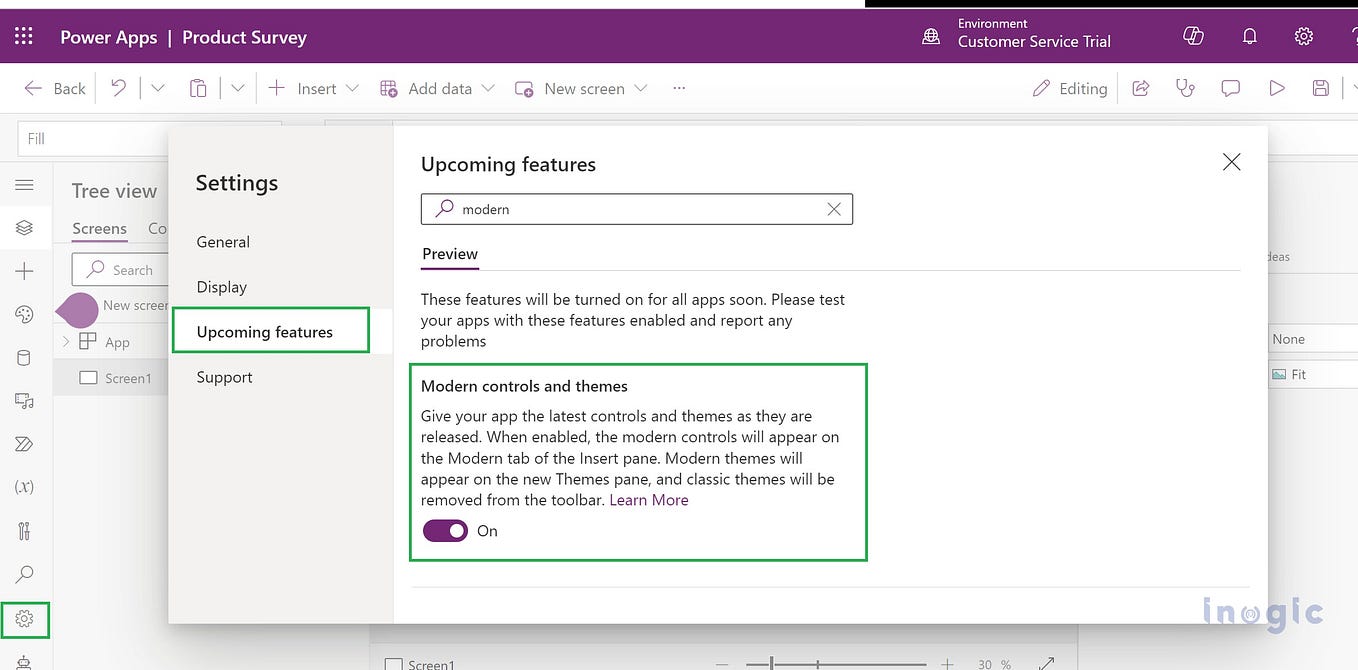Image resolution: width=1358 pixels, height=670 pixels.
Task: Click the Share icon in toolbar
Action: 1140,88
